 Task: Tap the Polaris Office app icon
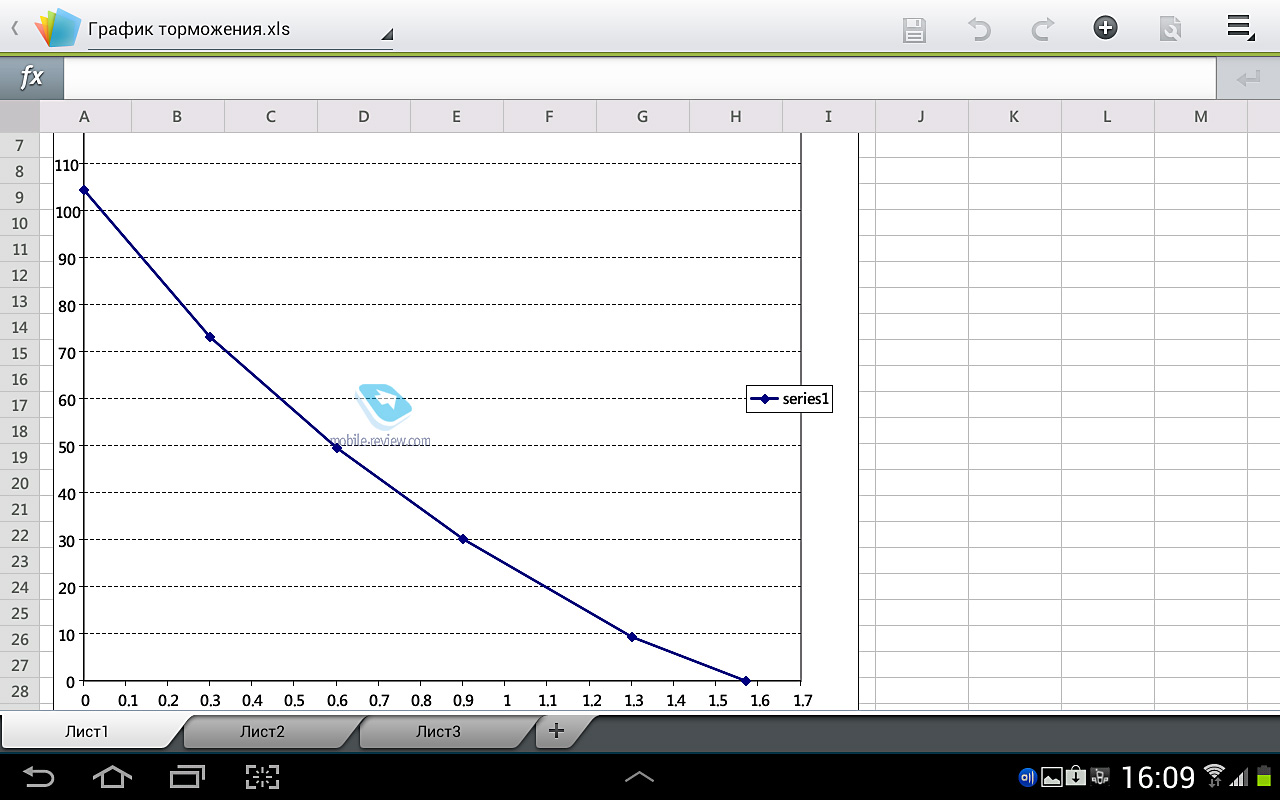point(56,29)
